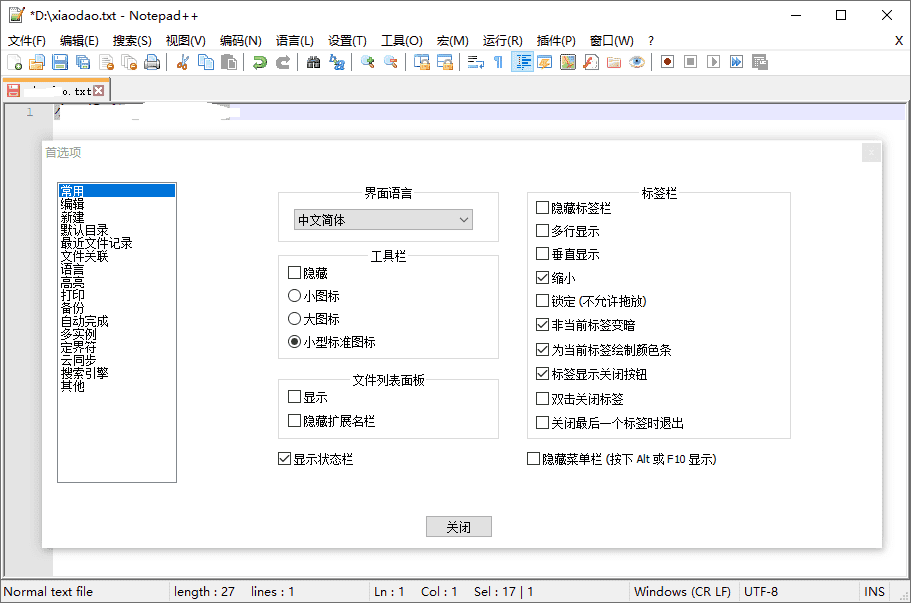The height and width of the screenshot is (603, 911).
Task: Click the Cut scissors icon
Action: coord(183,62)
